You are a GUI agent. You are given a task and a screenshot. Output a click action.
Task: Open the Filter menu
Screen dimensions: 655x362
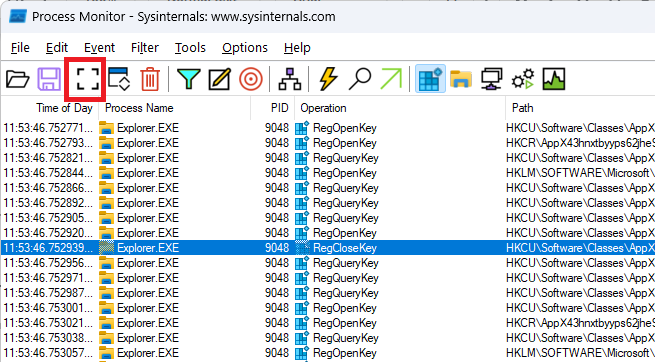145,48
